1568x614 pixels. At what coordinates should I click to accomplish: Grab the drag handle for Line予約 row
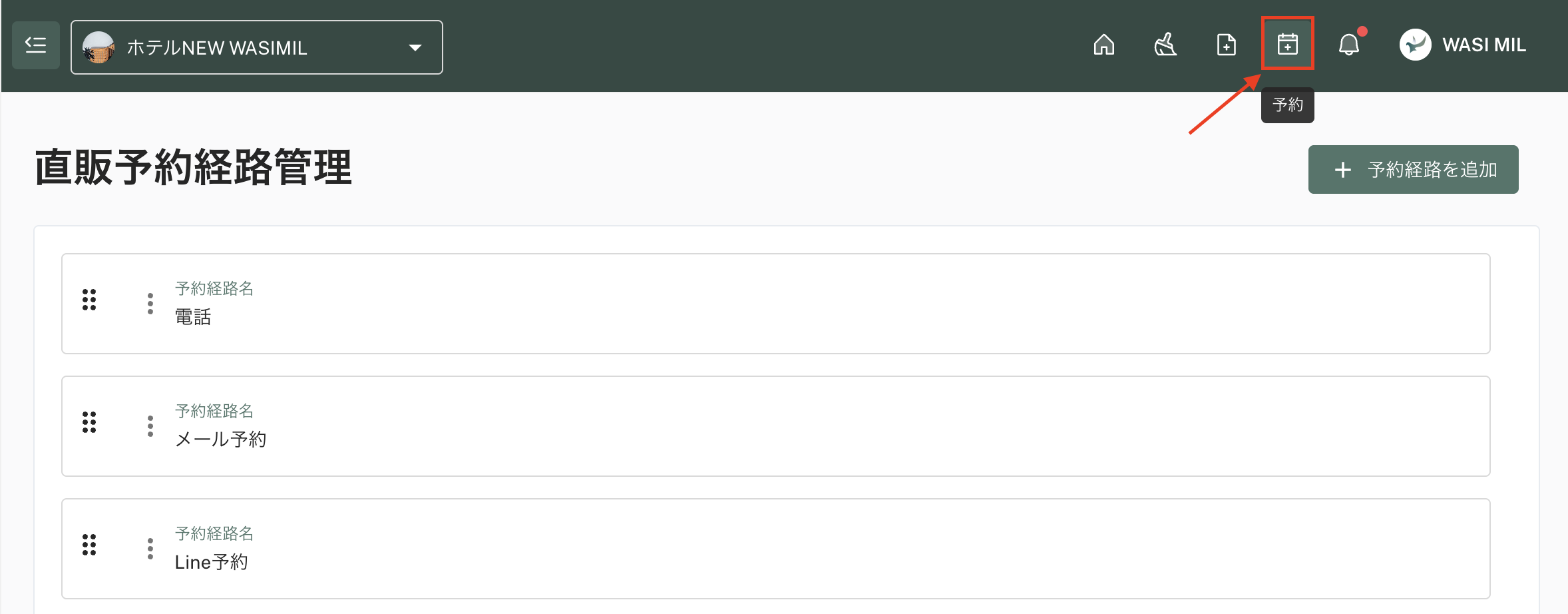pos(89,545)
